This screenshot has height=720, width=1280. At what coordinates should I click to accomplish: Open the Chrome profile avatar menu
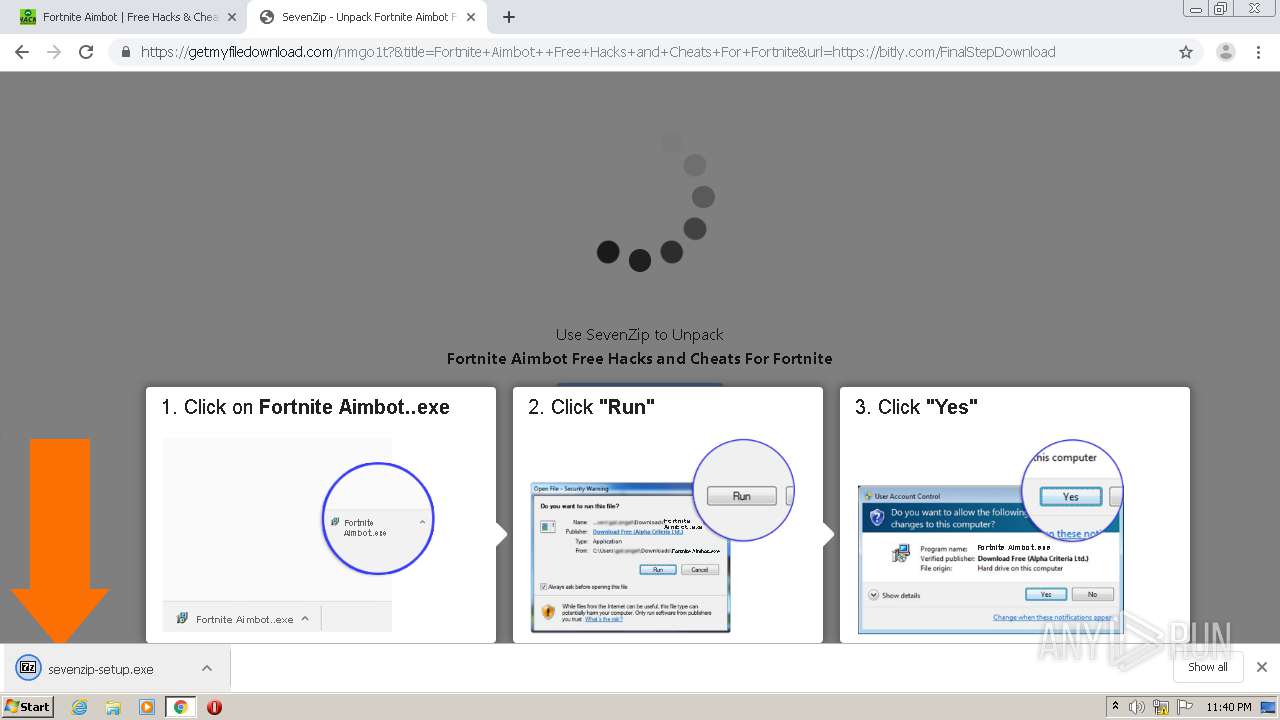pyautogui.click(x=1225, y=52)
